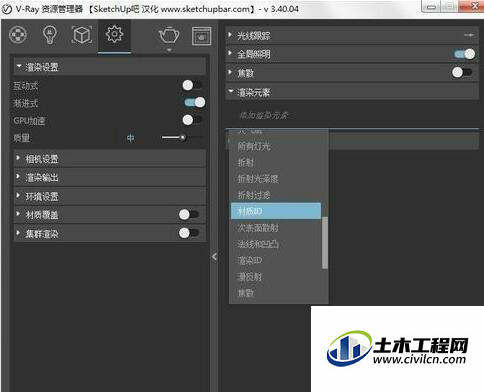Viewport: 484px width, 392px height.
Task: Turn on 焦散 caustics switch
Action: [462, 72]
